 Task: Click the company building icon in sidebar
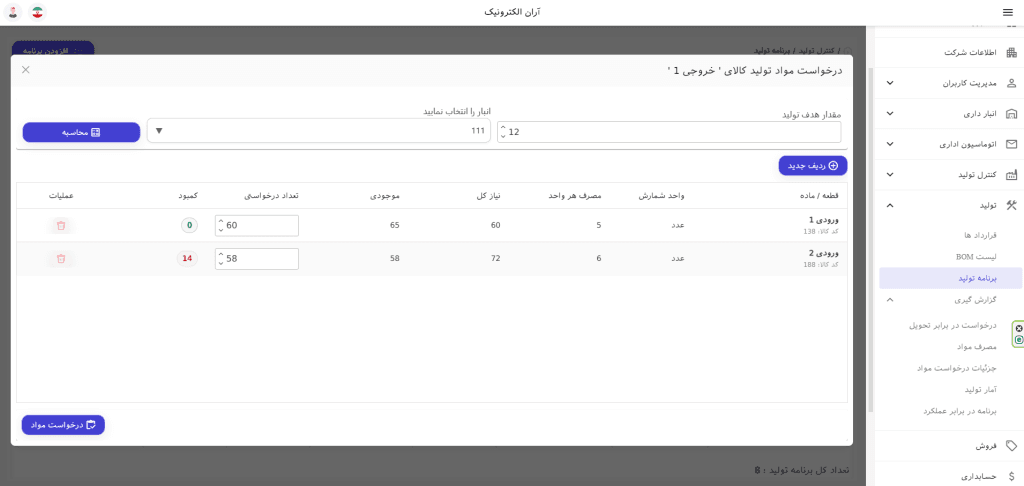click(1012, 53)
